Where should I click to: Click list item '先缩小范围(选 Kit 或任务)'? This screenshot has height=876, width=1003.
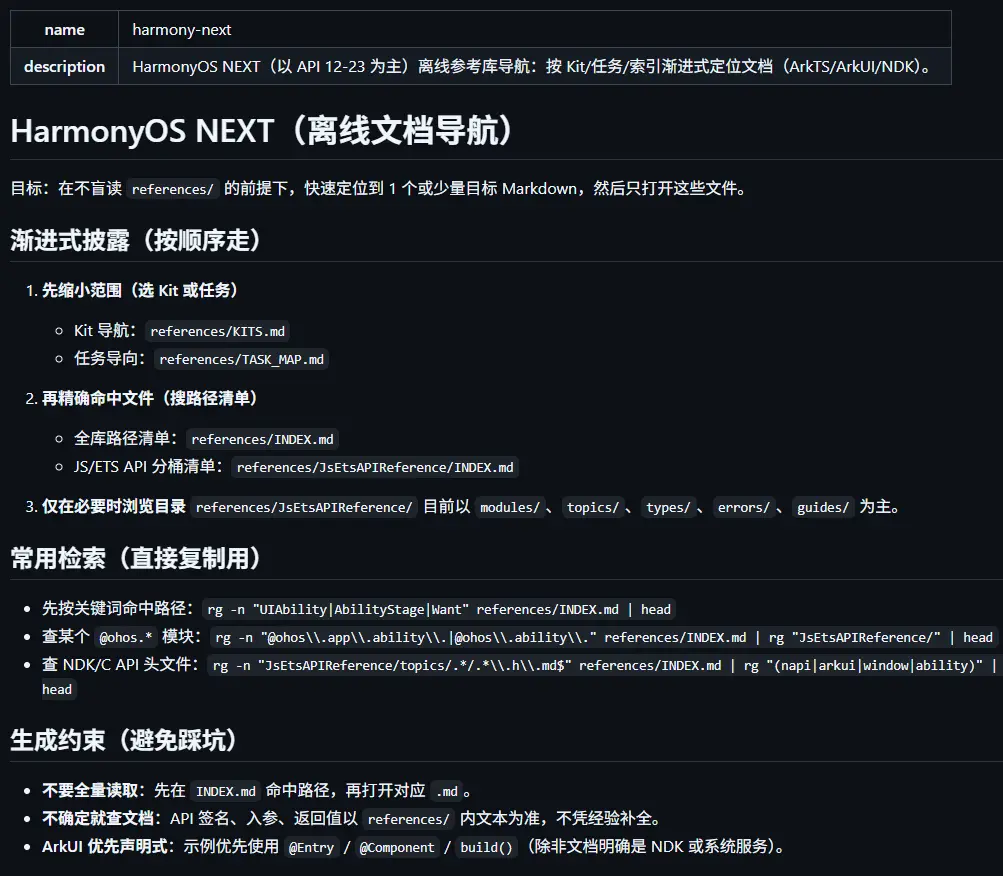139,291
